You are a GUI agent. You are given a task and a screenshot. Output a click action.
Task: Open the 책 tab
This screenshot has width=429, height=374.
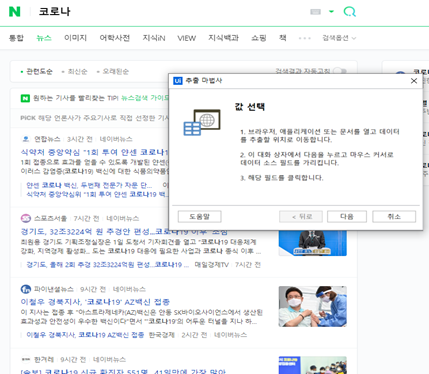click(283, 38)
